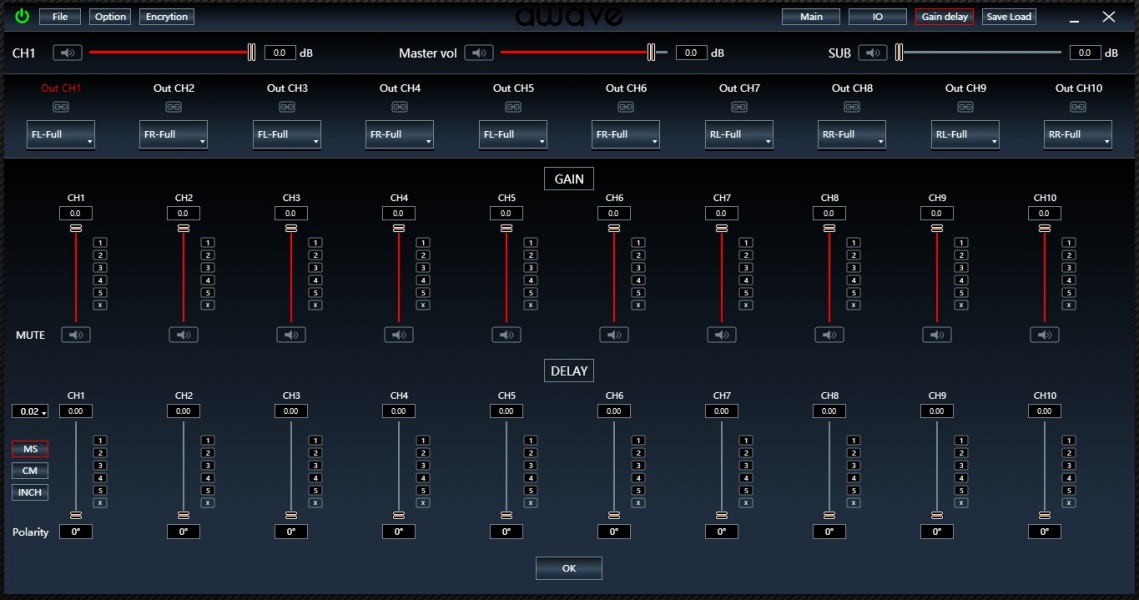The width and height of the screenshot is (1139, 600).
Task: Select CM delay unit
Action: point(30,471)
